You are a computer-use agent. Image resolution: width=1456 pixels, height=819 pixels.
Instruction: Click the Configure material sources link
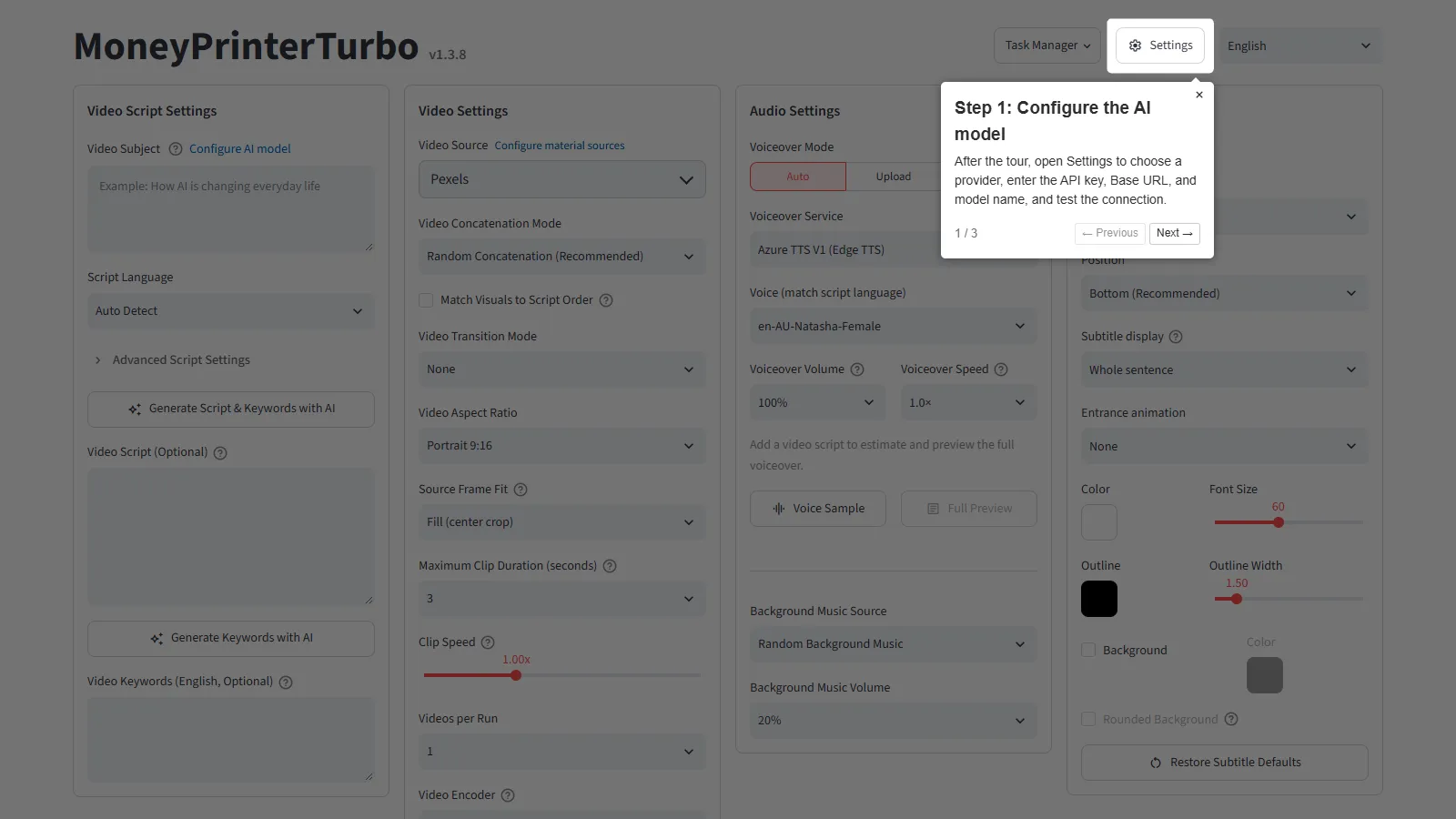(x=560, y=146)
